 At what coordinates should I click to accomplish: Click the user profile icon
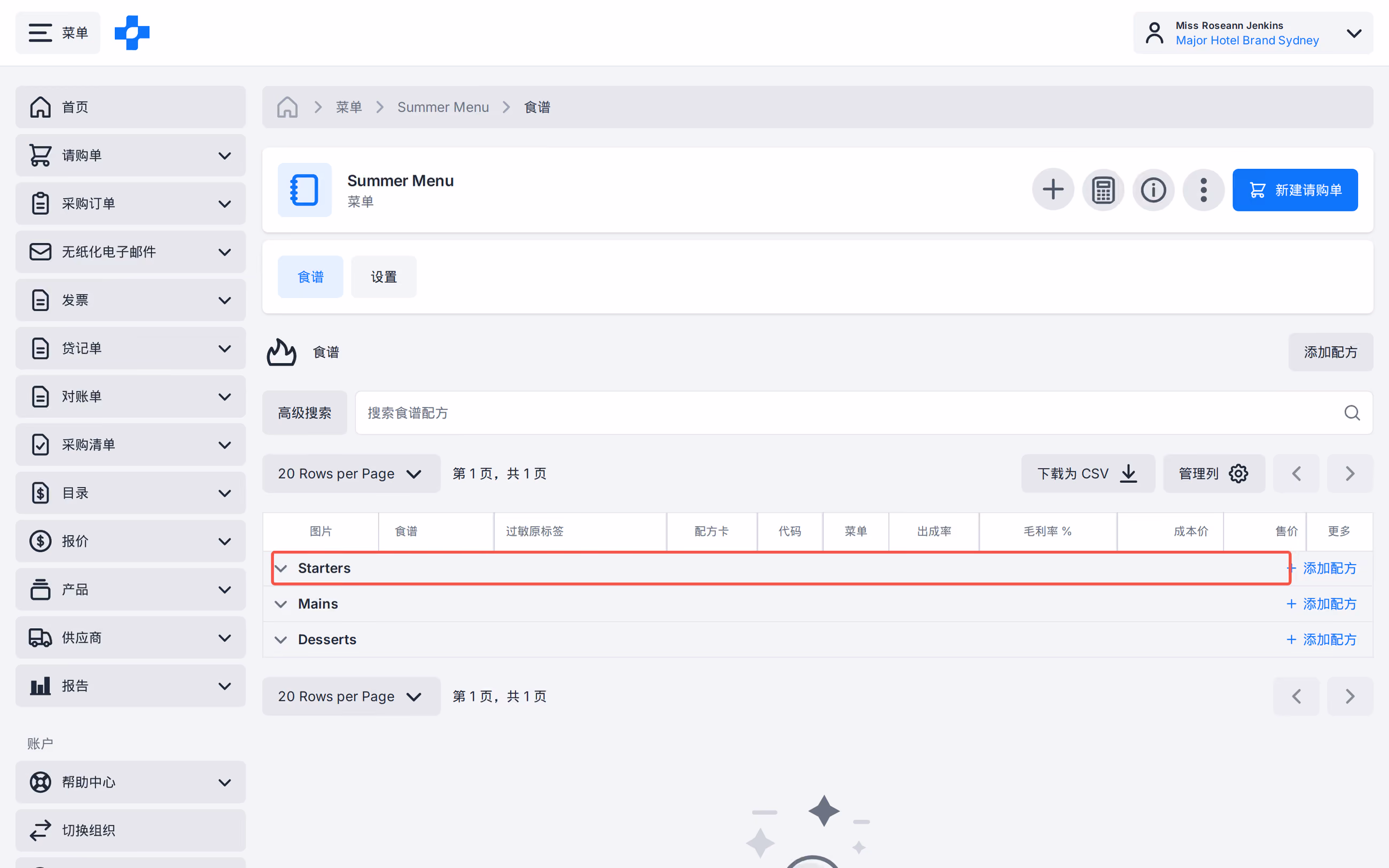click(1154, 33)
